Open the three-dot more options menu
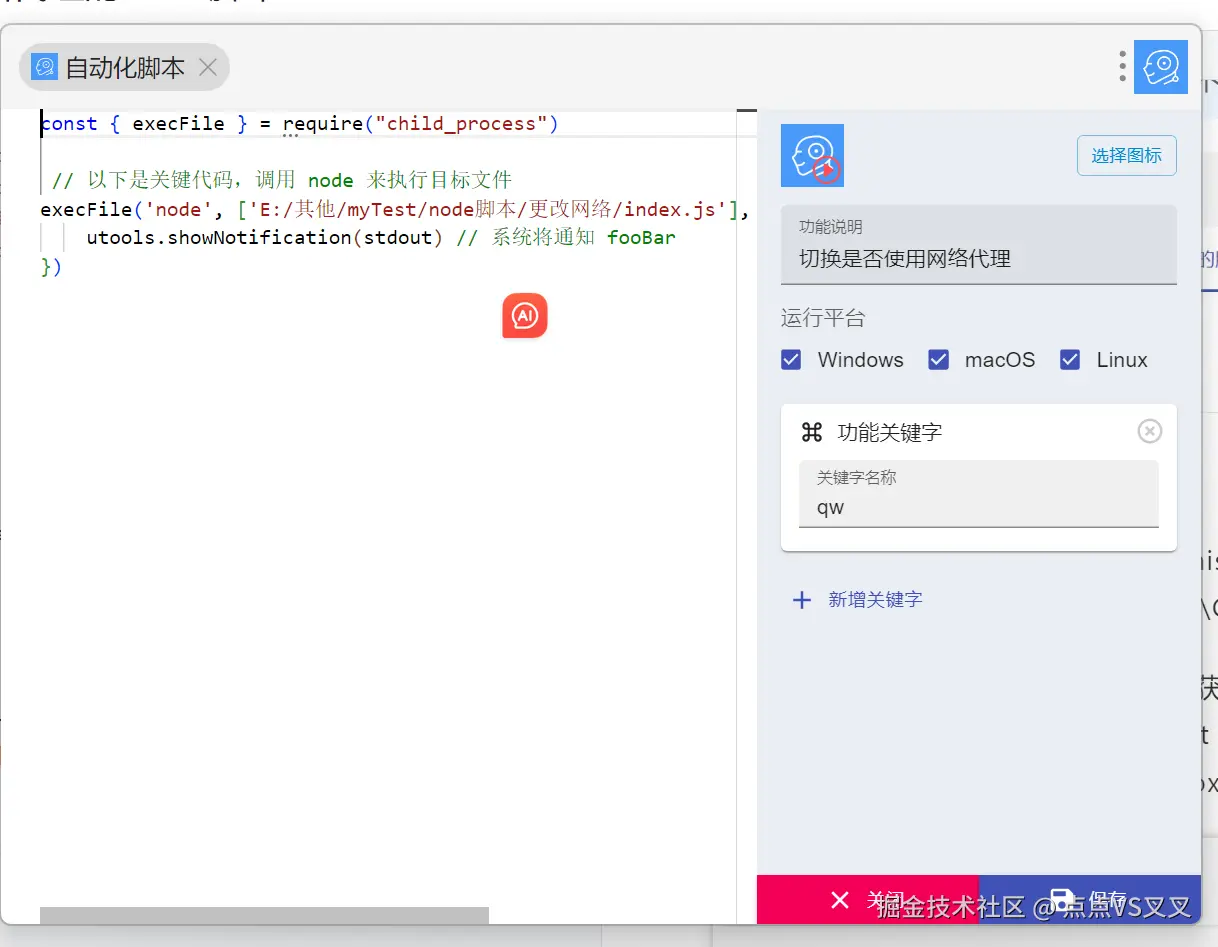This screenshot has height=947, width=1218. pos(1123,67)
